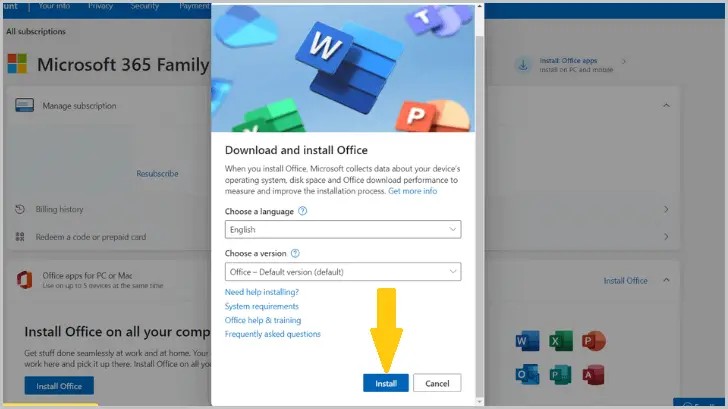Click the Install Office link on the right
The height and width of the screenshot is (409, 728).
[x=625, y=280]
